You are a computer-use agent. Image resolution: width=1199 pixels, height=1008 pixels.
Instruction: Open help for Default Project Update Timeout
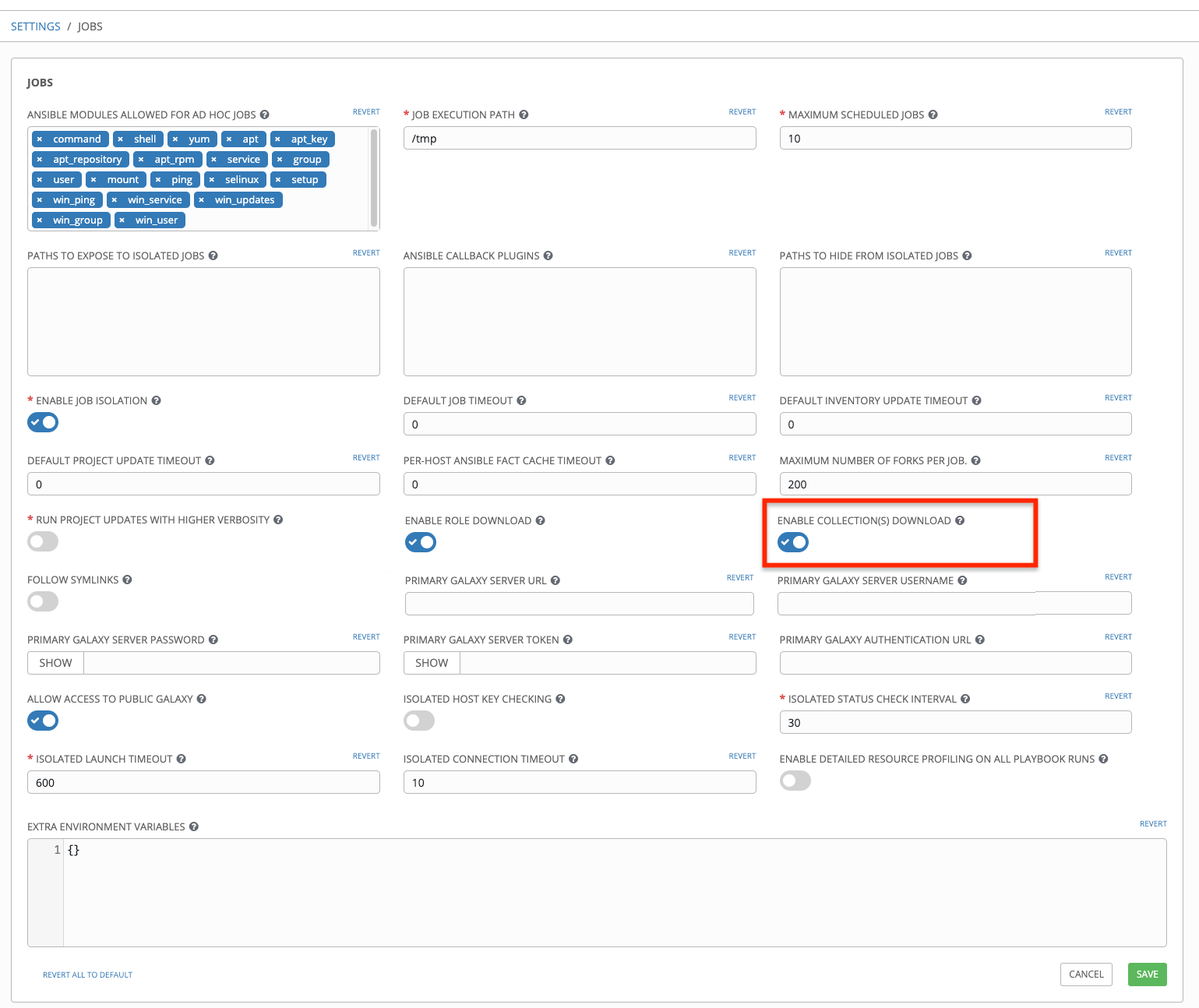click(210, 460)
